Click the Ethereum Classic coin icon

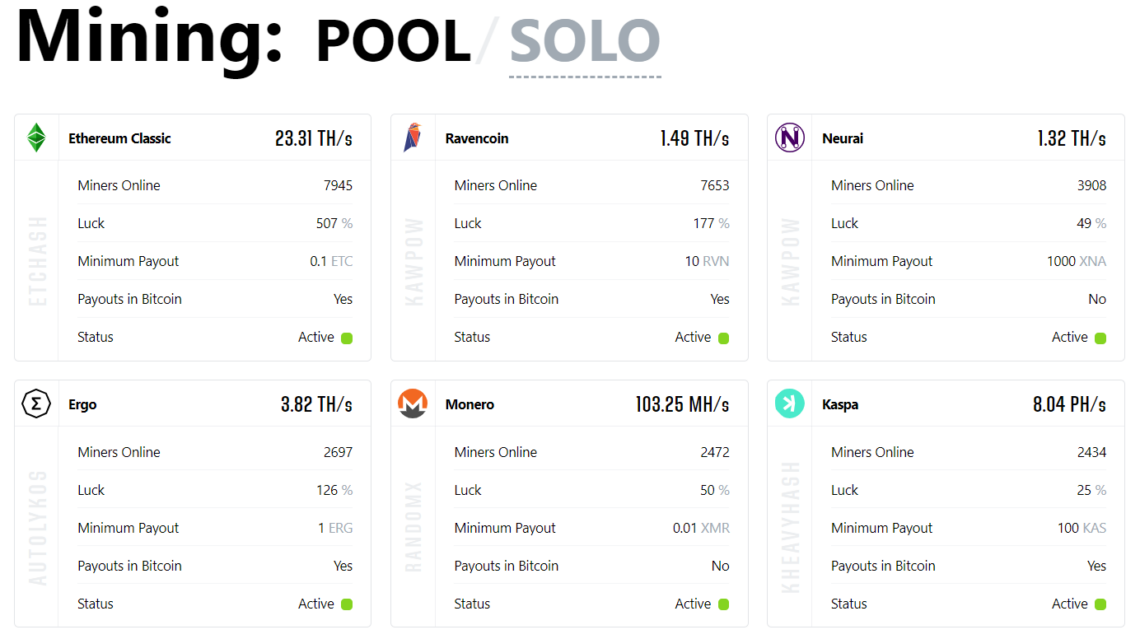(x=37, y=138)
